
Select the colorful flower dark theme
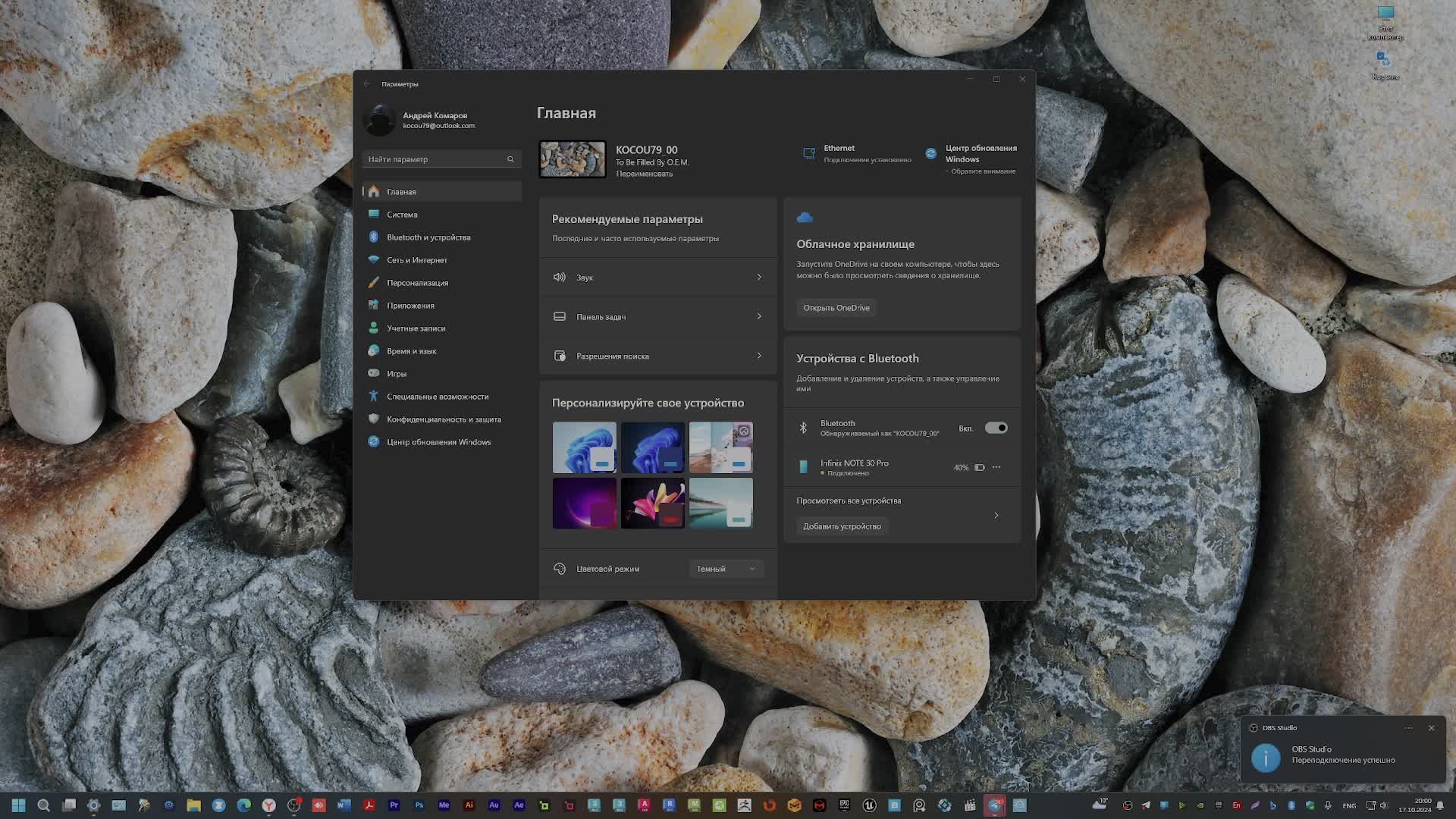653,503
